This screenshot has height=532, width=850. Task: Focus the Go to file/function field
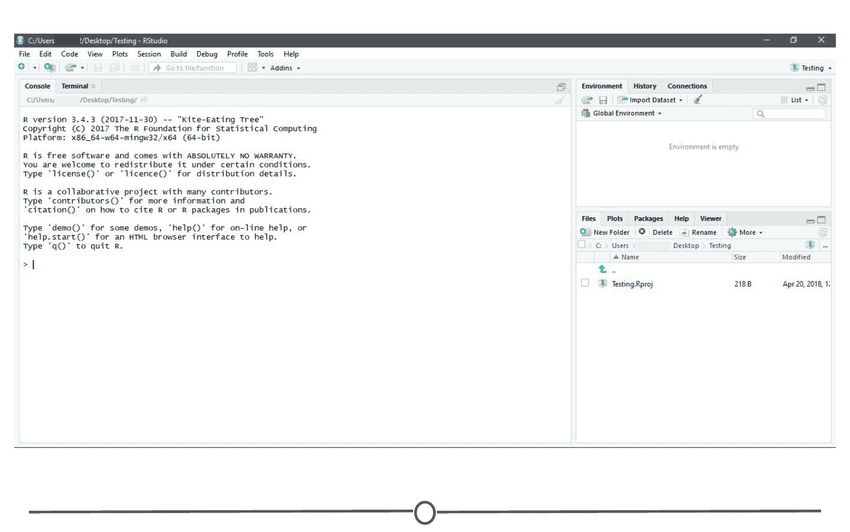tap(193, 68)
